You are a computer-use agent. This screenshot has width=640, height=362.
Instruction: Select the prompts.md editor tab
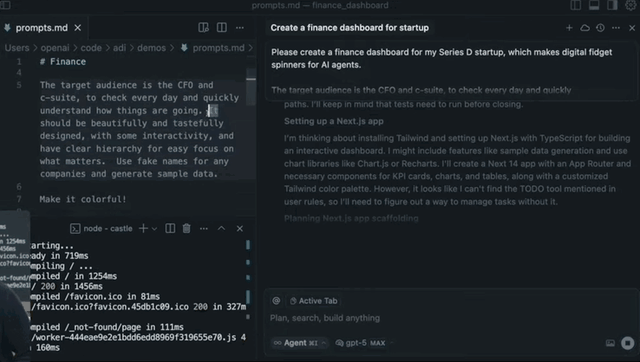42,28
